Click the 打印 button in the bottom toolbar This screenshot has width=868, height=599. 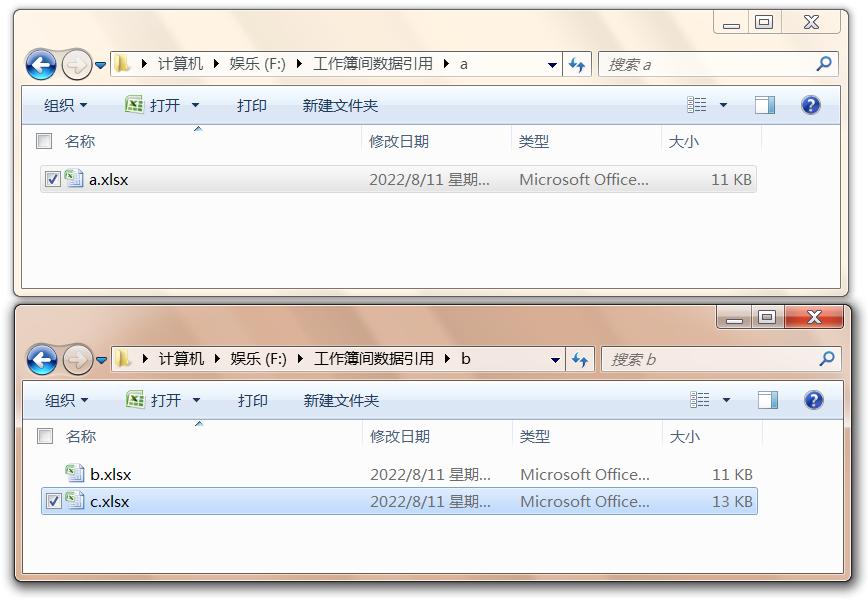[x=251, y=400]
